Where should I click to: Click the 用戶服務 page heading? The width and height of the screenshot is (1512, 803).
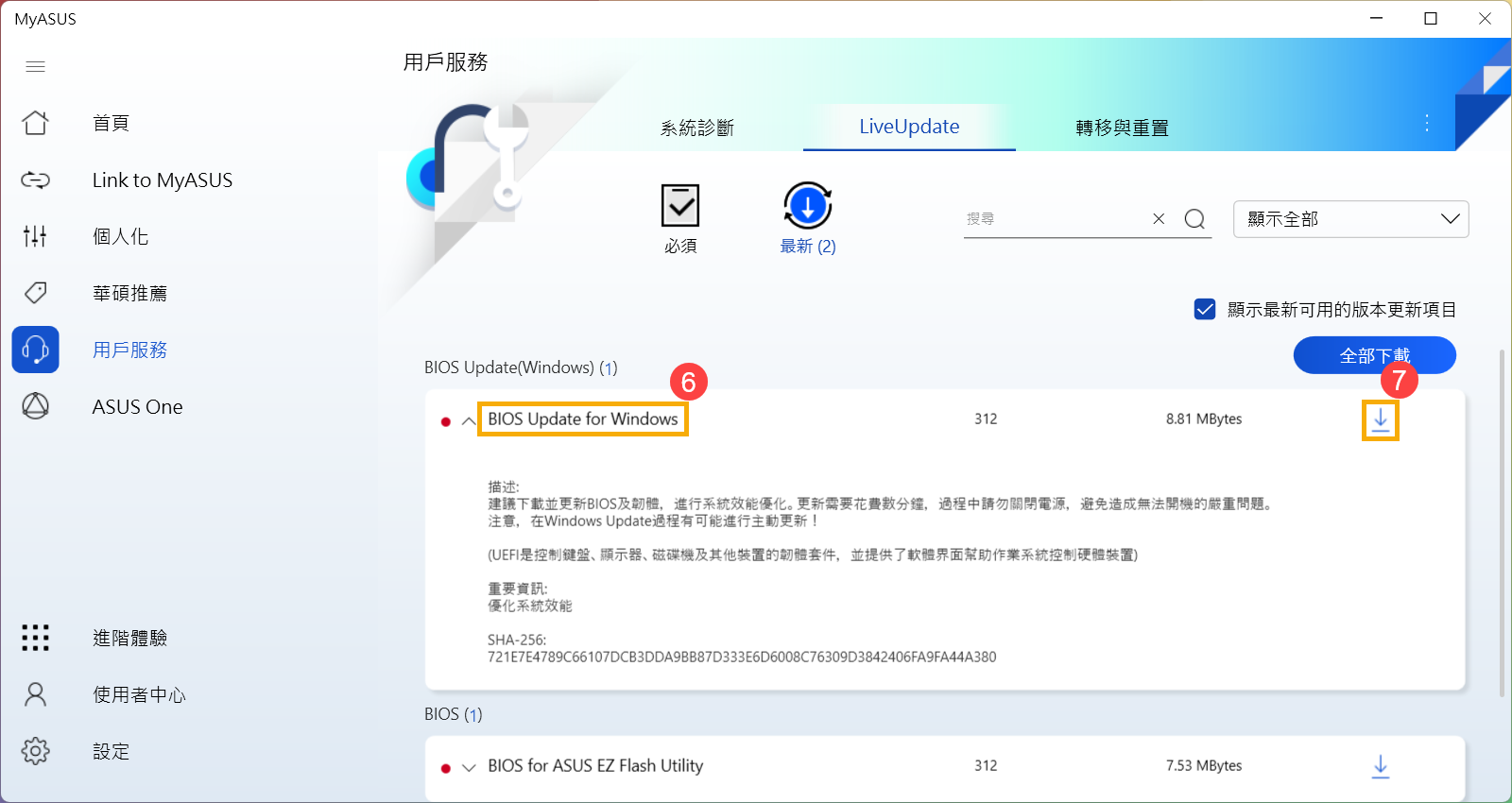pos(446,62)
